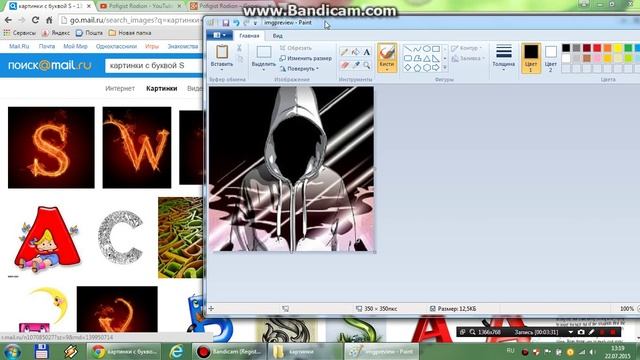Switch to Bandicam window in the taskbar

coord(229,351)
